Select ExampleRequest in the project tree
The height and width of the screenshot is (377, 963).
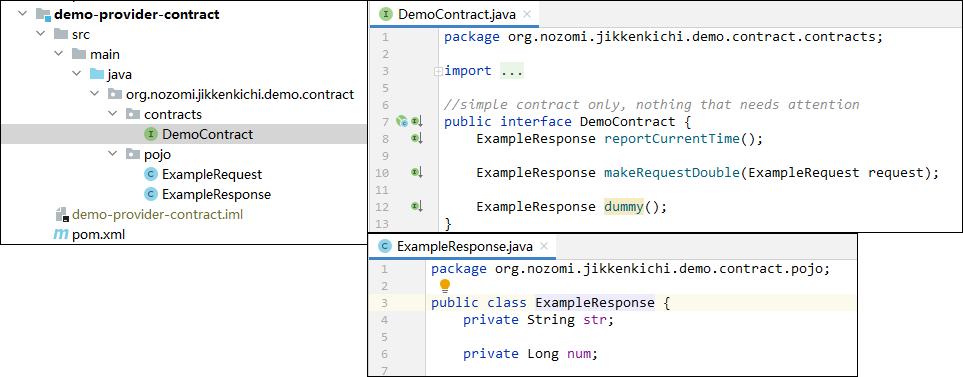(212, 174)
